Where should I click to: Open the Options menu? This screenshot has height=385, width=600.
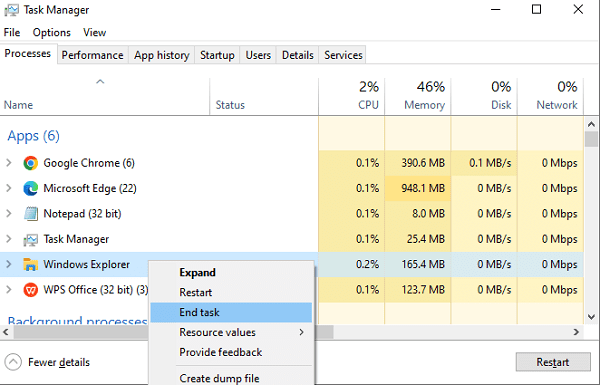(52, 33)
